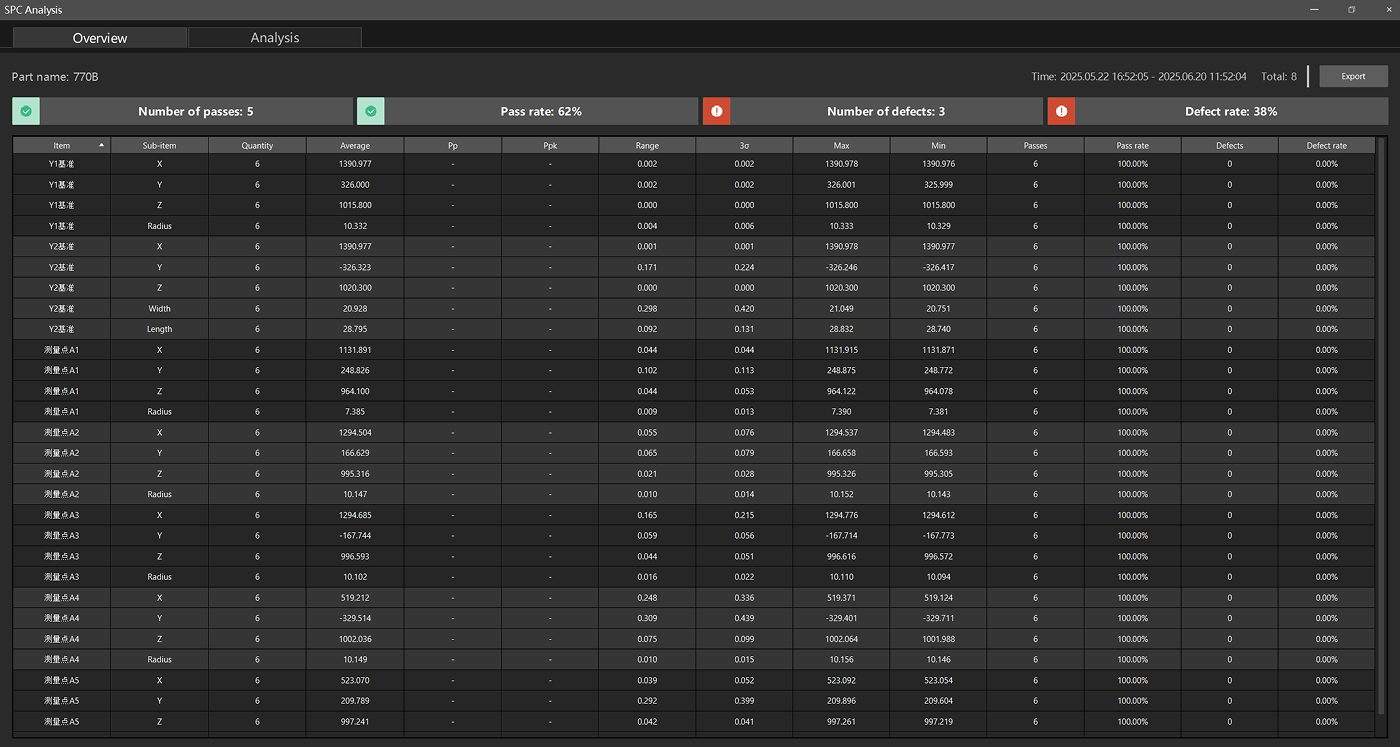1400x747 pixels.
Task: Click the restore window icon in the title bar
Action: point(1351,10)
